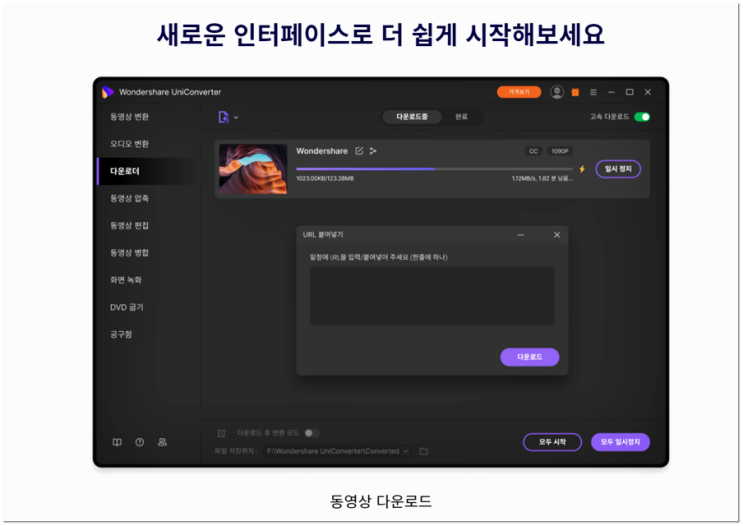The image size is (743, 526).
Task: Click the purple 다운로드 button in dialog
Action: tap(529, 357)
